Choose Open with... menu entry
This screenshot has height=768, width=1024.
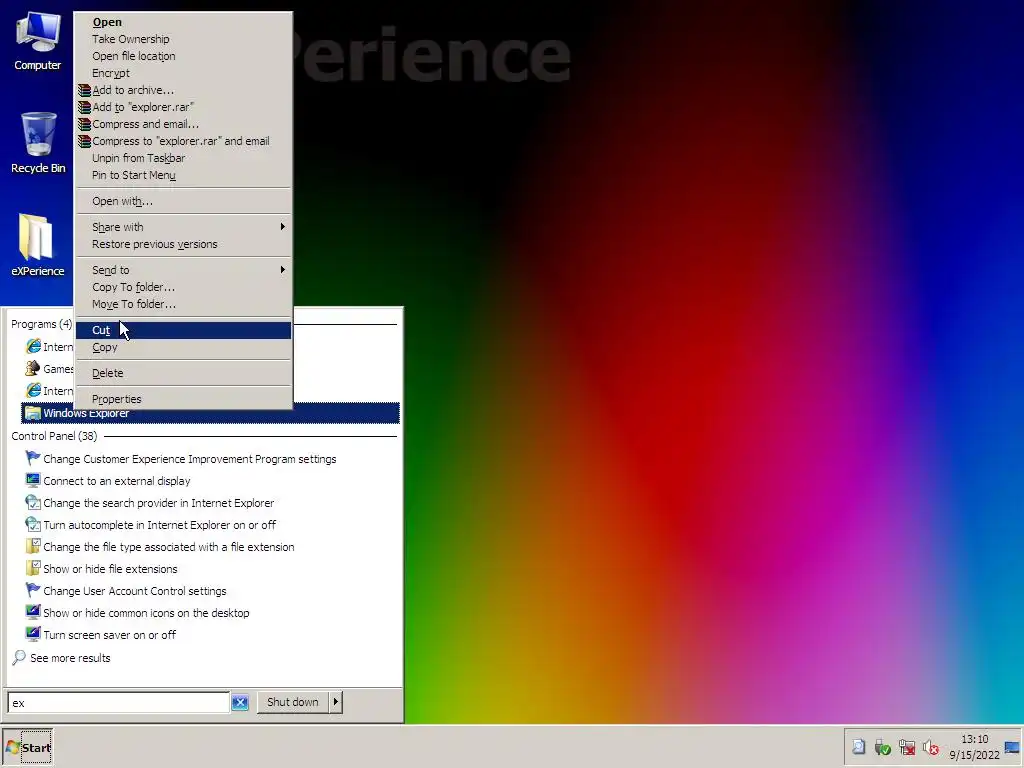point(184,201)
